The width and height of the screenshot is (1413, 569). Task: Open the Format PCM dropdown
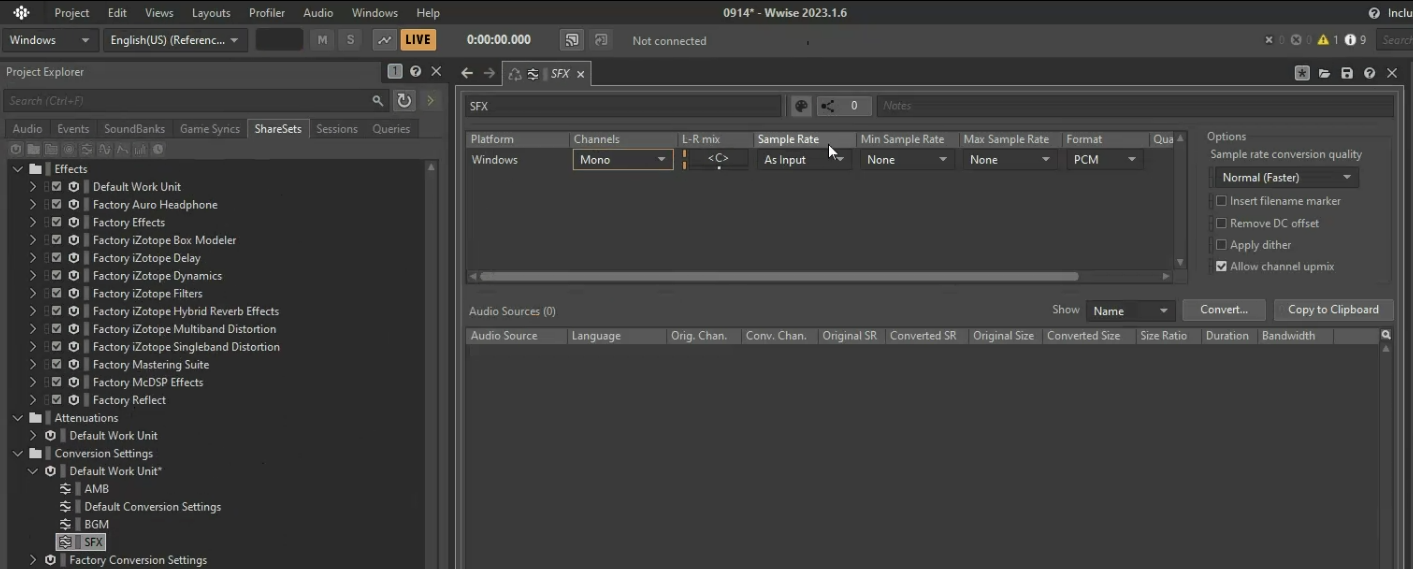1104,159
